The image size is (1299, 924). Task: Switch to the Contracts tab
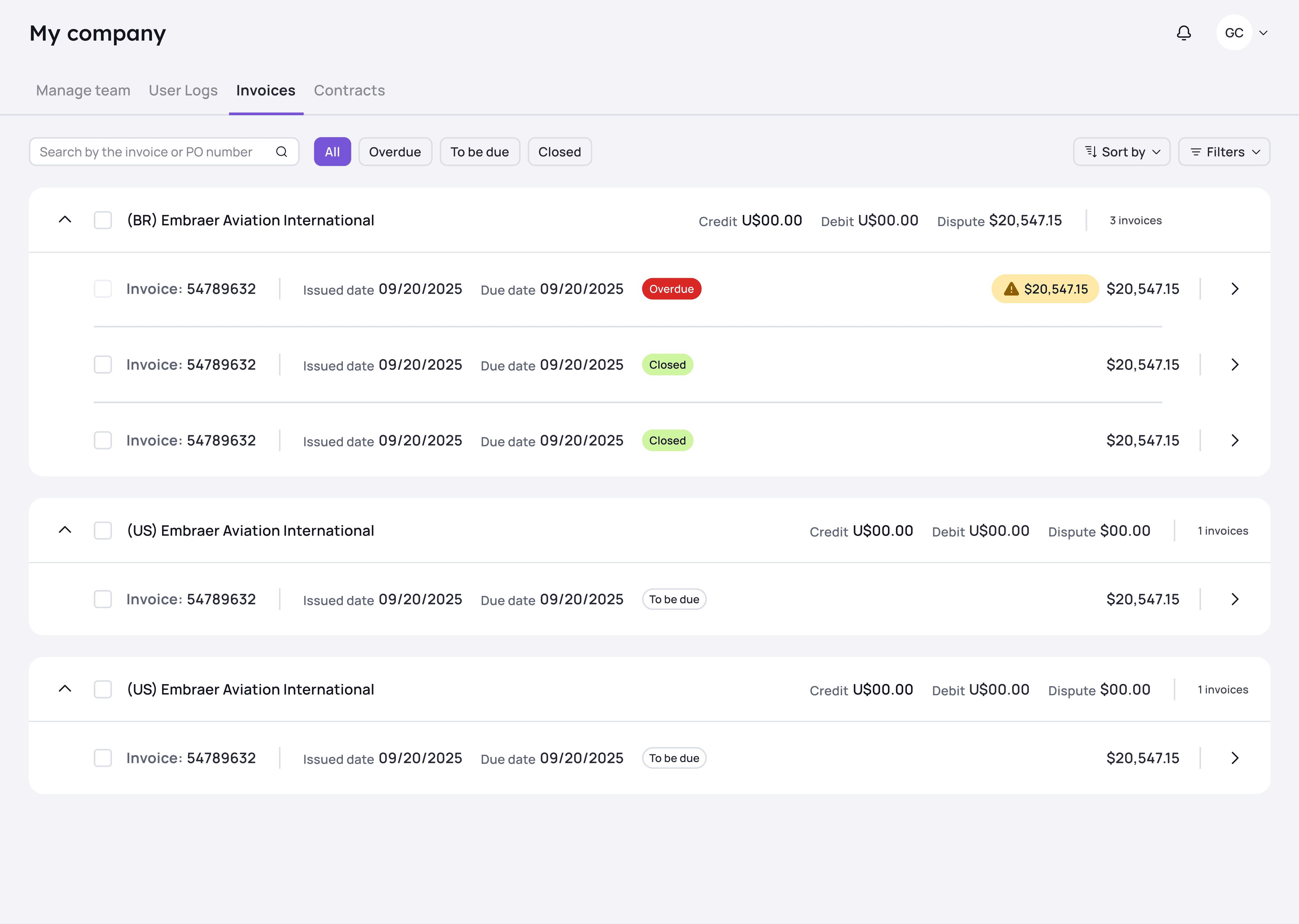(x=349, y=90)
